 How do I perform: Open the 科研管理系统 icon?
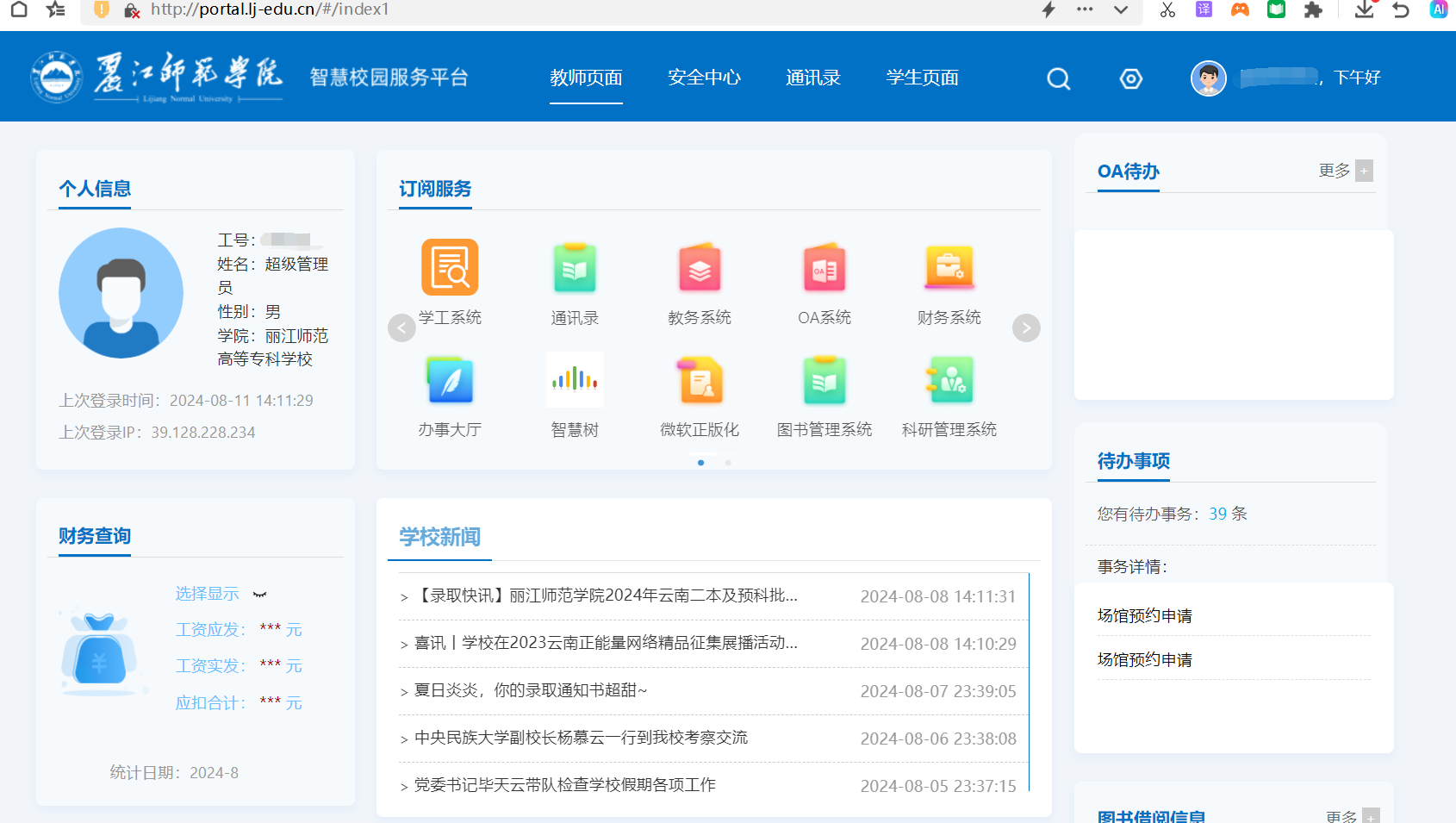coord(949,381)
